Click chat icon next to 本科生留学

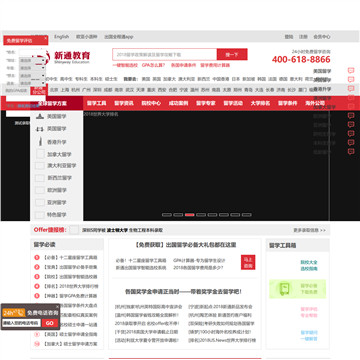(351, 143)
